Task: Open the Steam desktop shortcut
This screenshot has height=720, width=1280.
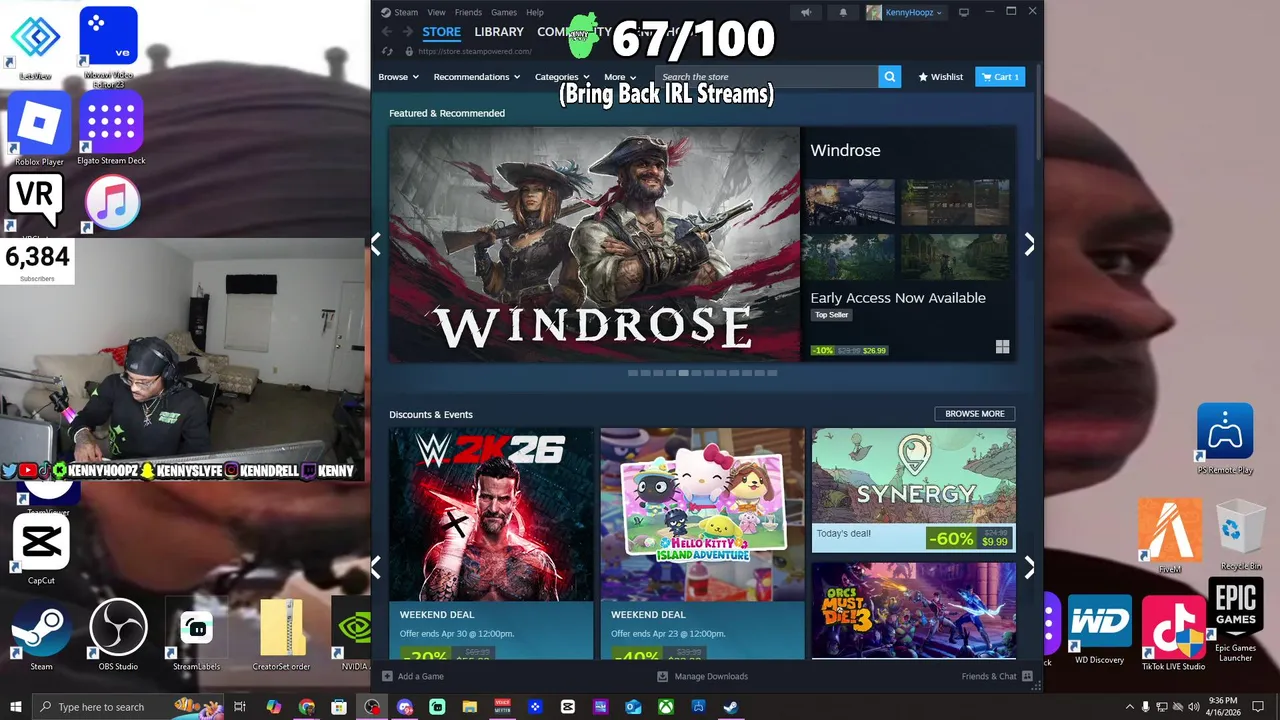Action: click(41, 635)
